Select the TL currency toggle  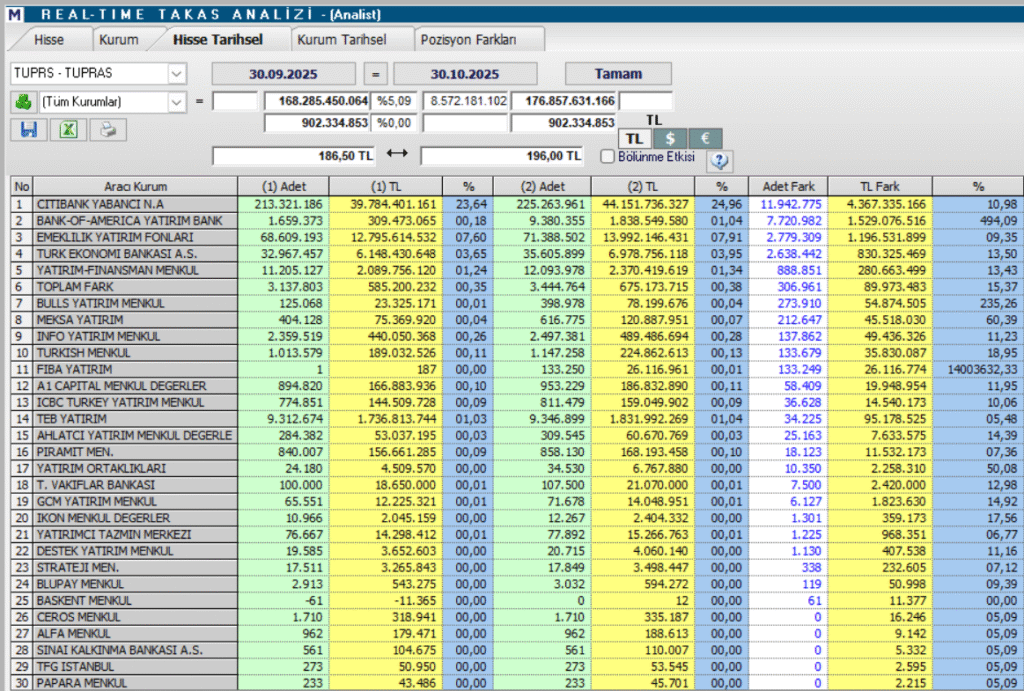coord(635,139)
